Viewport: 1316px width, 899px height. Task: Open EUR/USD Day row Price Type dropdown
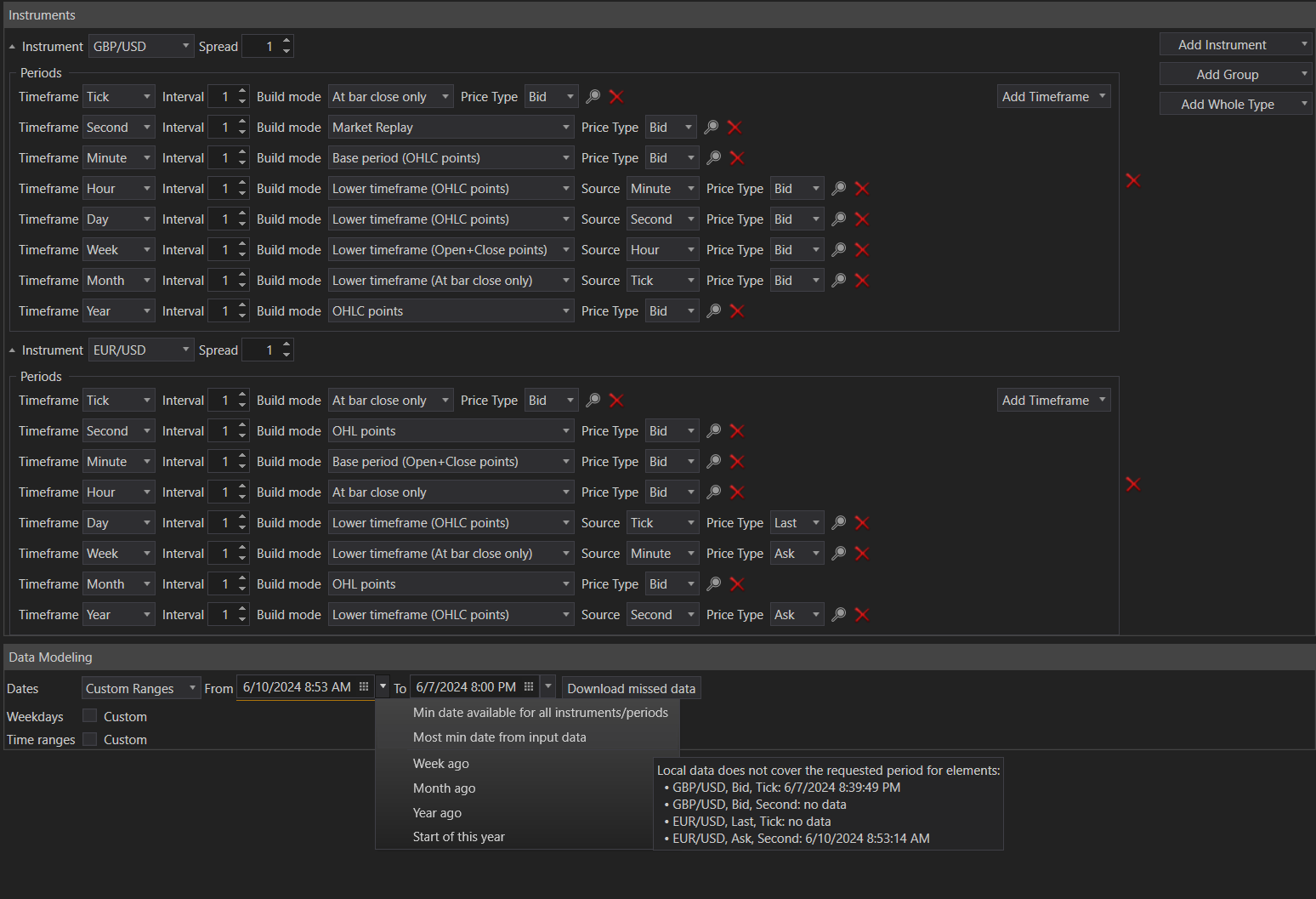797,523
